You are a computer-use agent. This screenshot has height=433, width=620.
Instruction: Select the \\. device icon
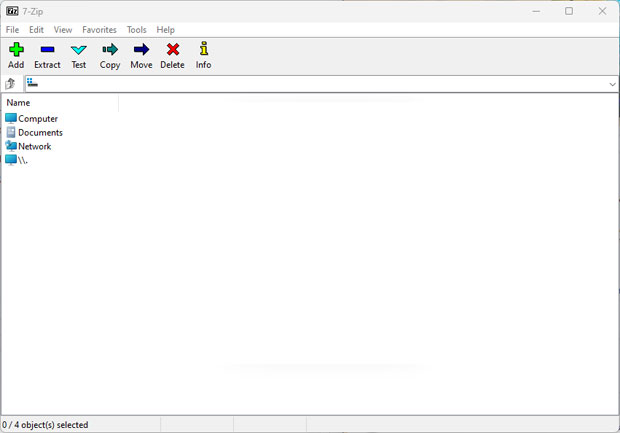coord(11,160)
